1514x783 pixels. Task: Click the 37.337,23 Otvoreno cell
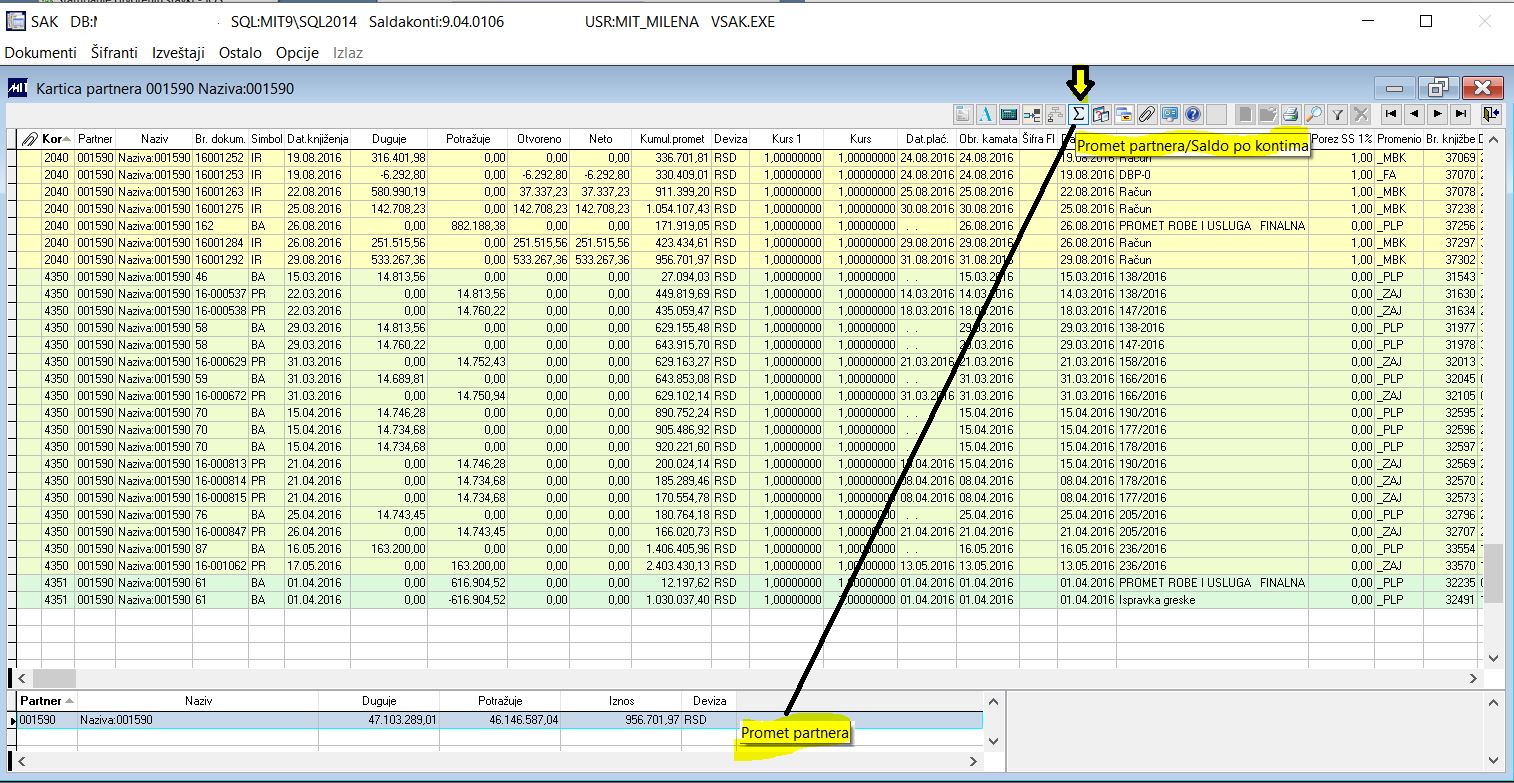pyautogui.click(x=538, y=191)
